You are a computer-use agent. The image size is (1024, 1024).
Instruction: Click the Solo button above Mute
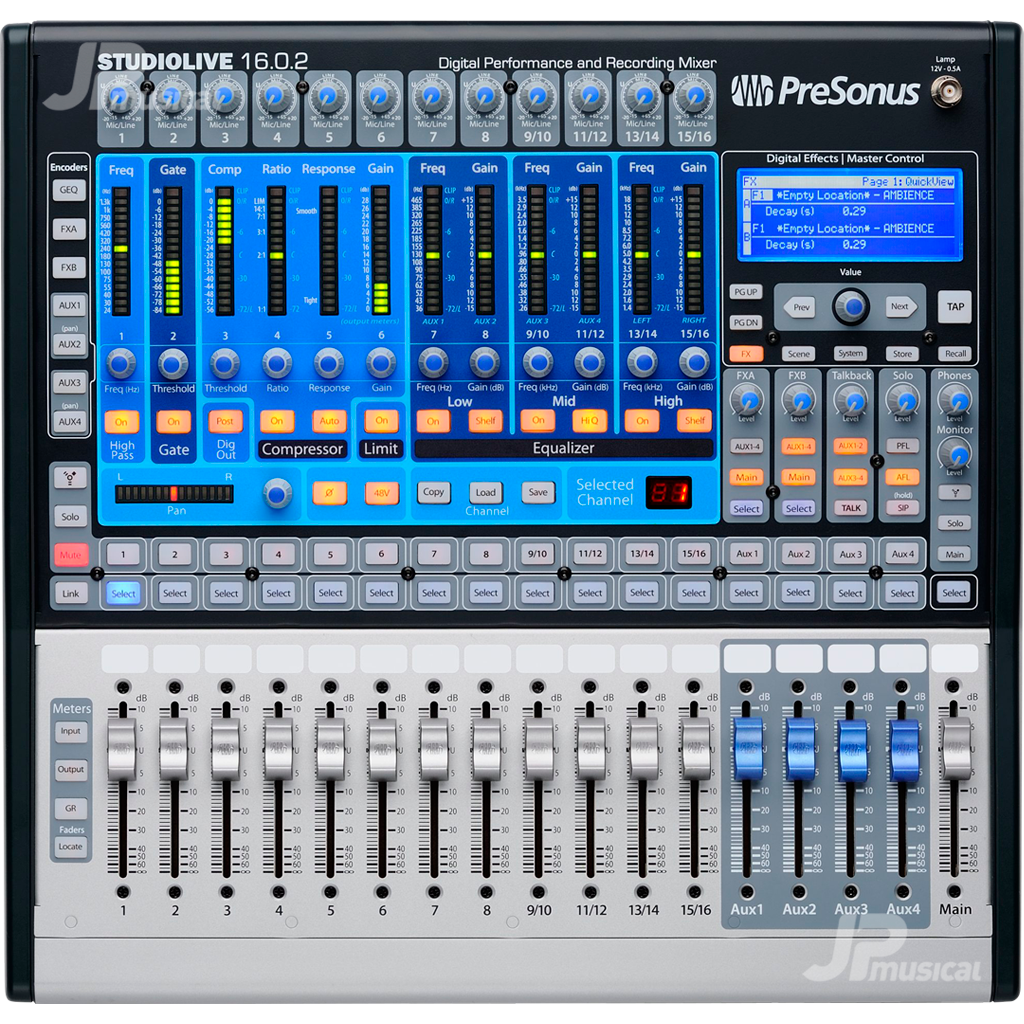click(70, 517)
